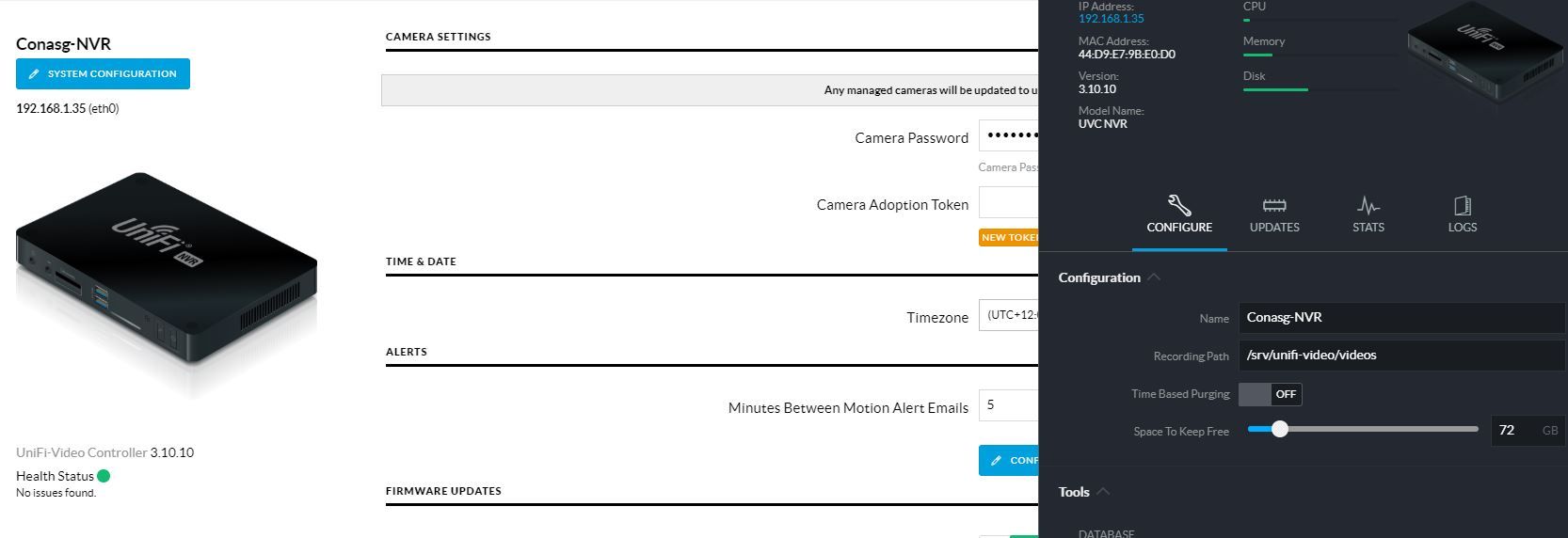Edit the Name field Conasg-NVR

[1401, 318]
